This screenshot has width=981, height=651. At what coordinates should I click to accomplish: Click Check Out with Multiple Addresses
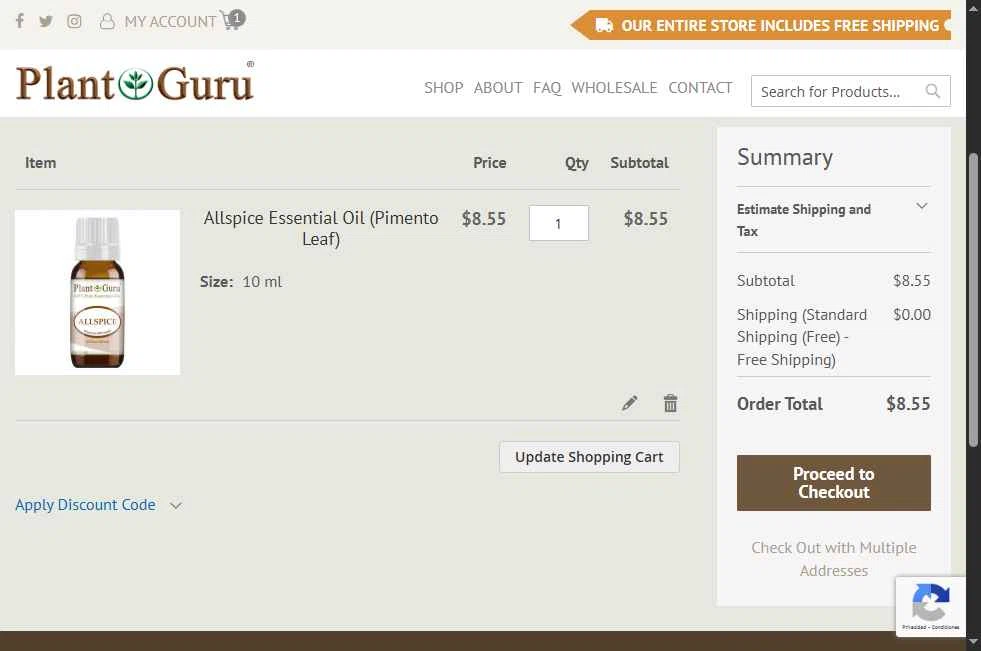tap(834, 559)
